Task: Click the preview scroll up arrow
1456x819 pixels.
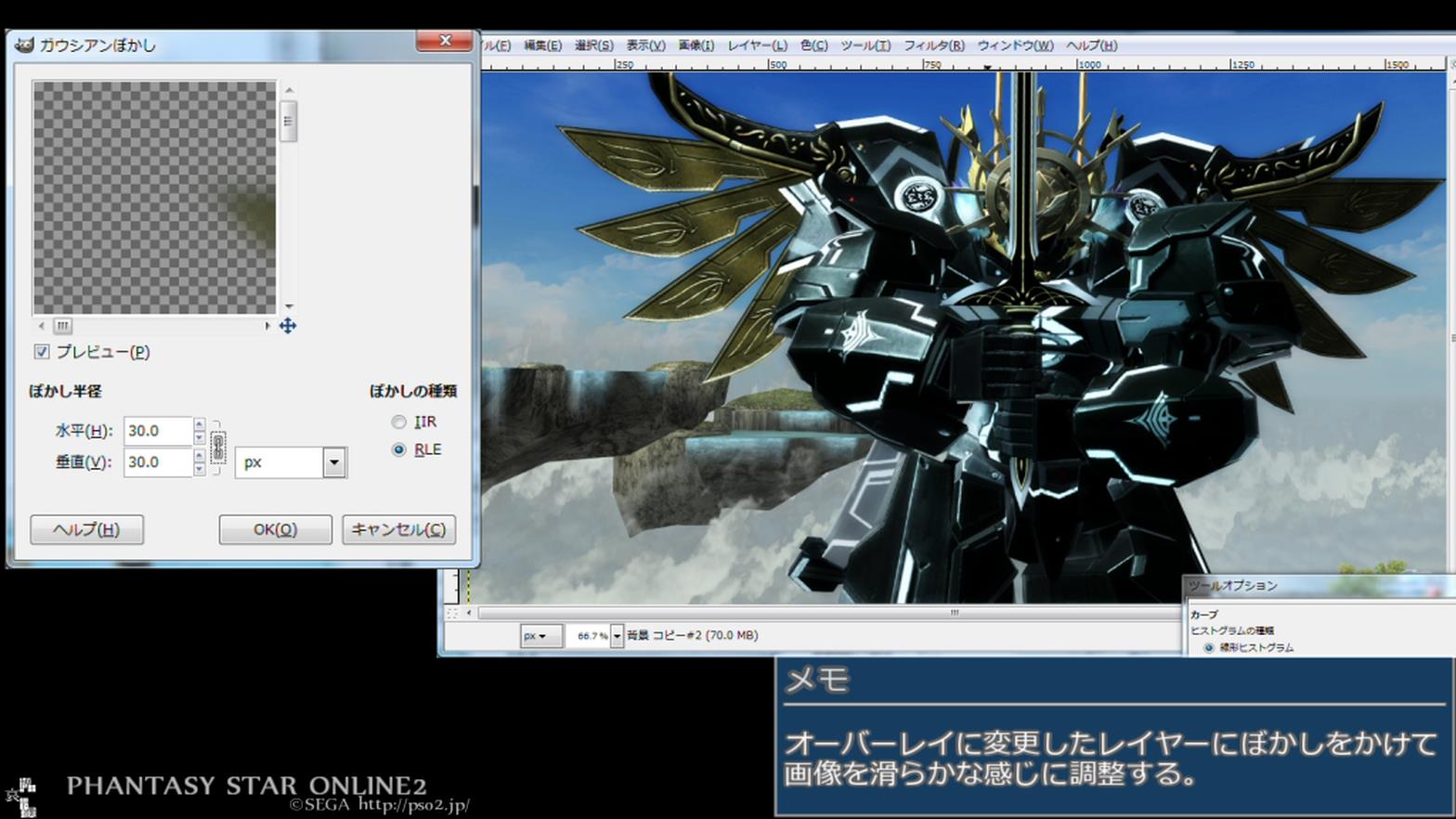Action: [289, 90]
